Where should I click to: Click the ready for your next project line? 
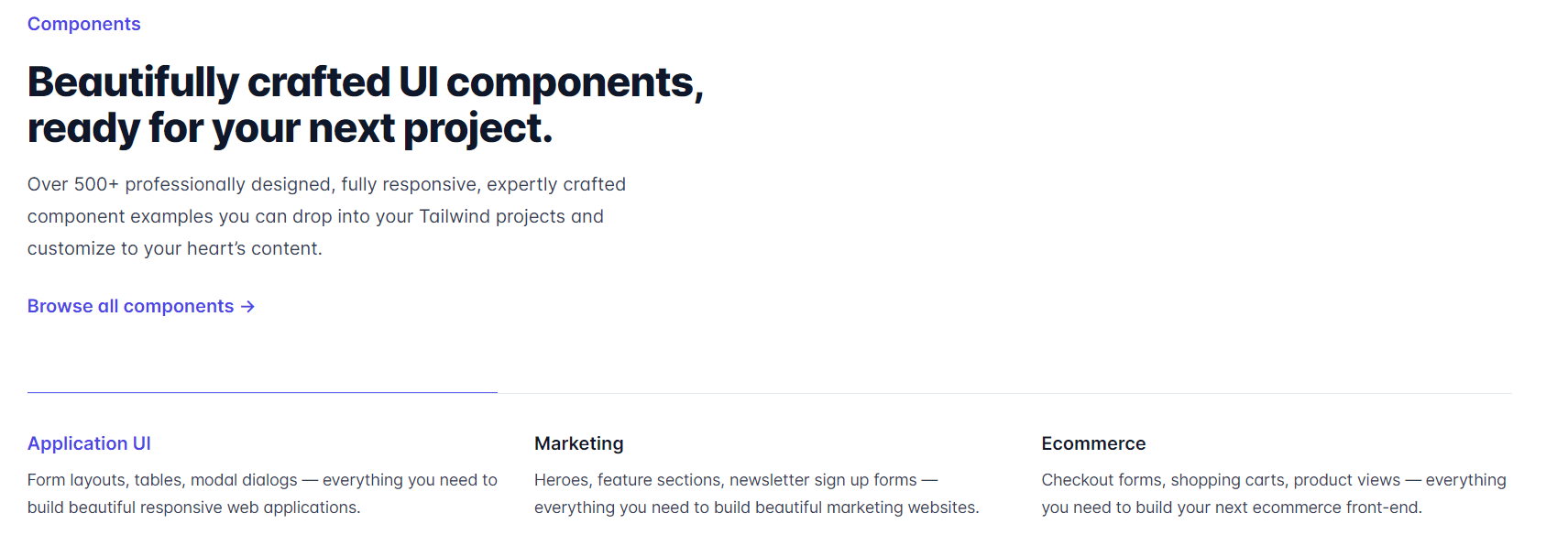tap(291, 128)
